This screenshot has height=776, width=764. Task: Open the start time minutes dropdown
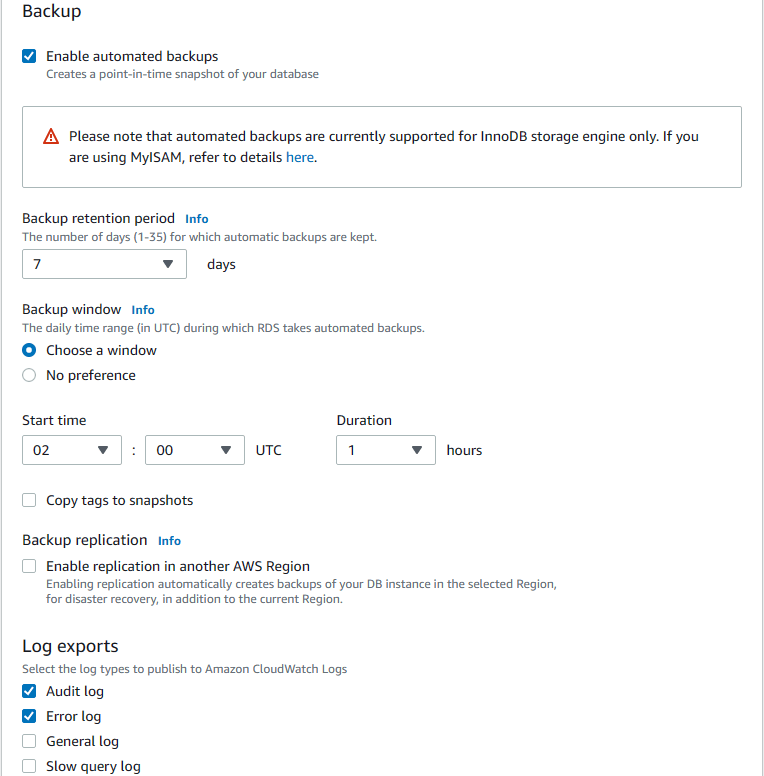coord(194,450)
